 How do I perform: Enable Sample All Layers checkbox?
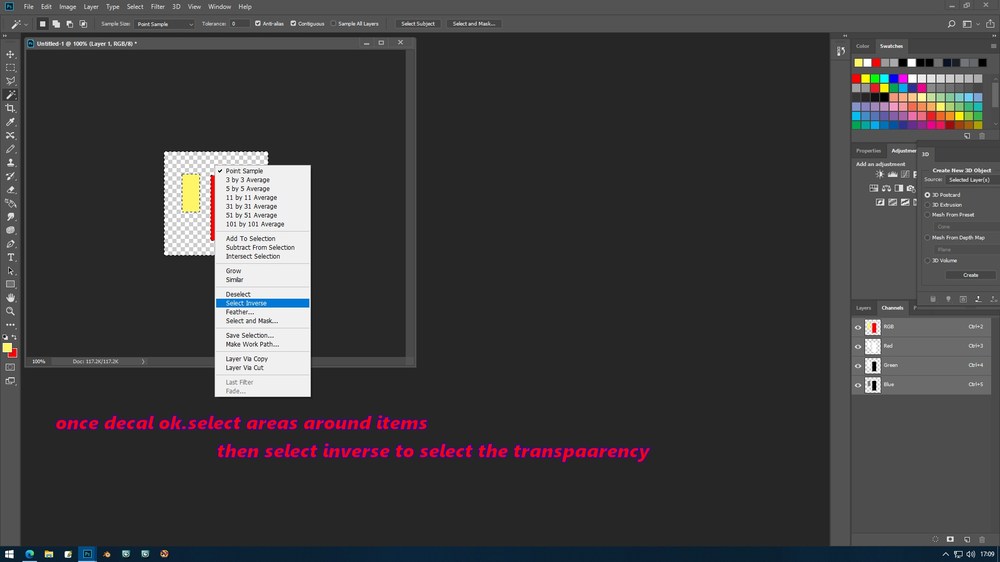[x=333, y=24]
